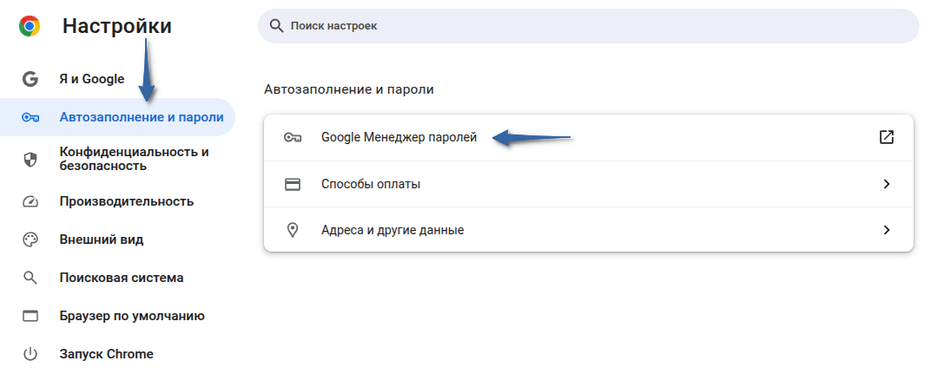Click the palette icon for Внешний вид
The height and width of the screenshot is (374, 944).
click(30, 240)
